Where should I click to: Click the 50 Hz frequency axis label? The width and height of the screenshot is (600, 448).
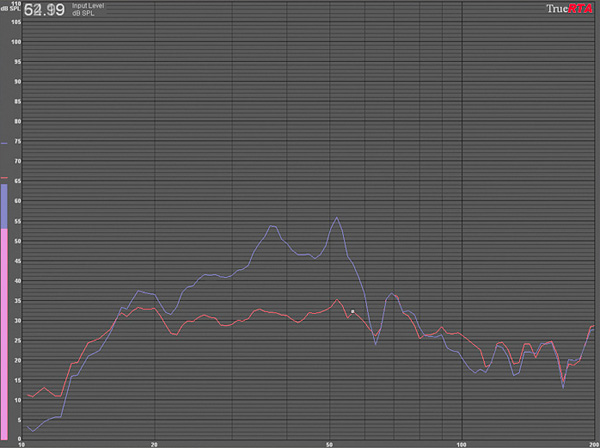(x=329, y=443)
